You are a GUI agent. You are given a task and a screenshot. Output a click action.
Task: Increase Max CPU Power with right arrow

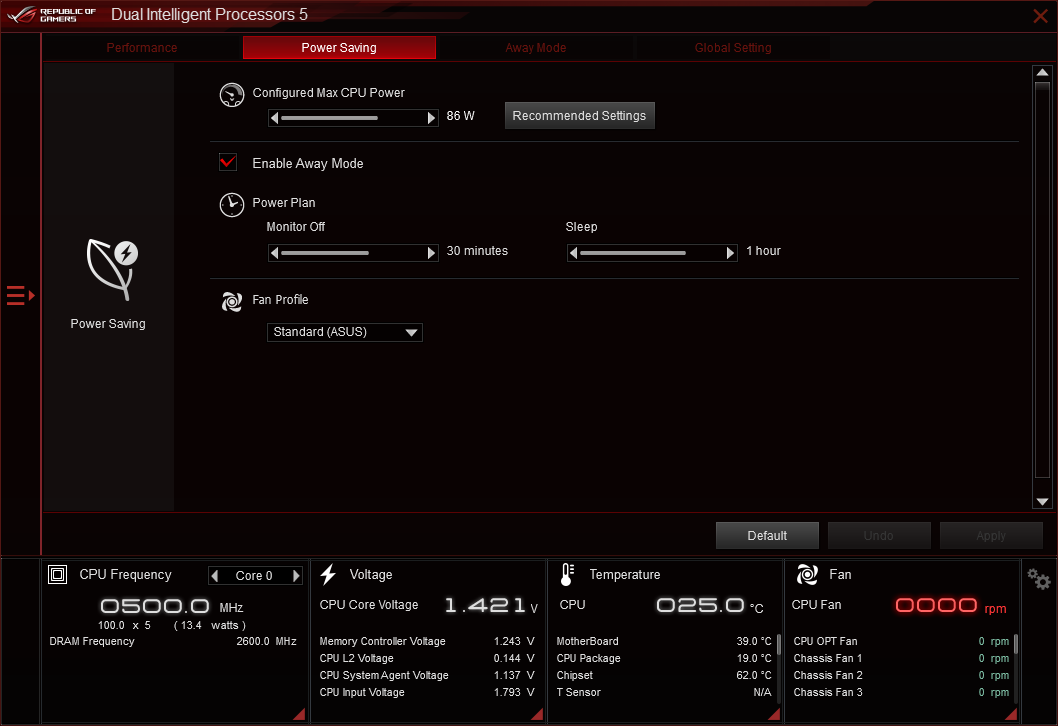tap(431, 118)
